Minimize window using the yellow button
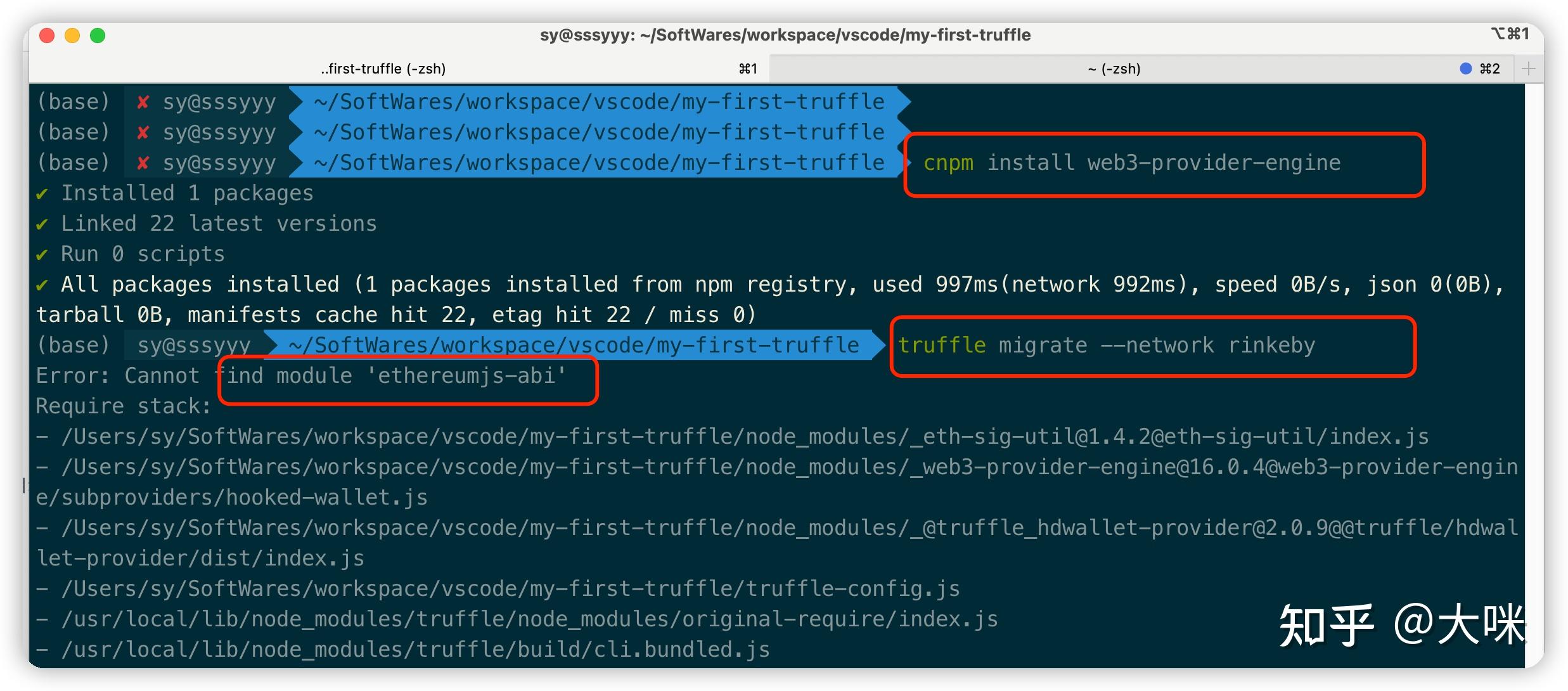Image resolution: width=1568 pixels, height=691 pixels. click(72, 36)
